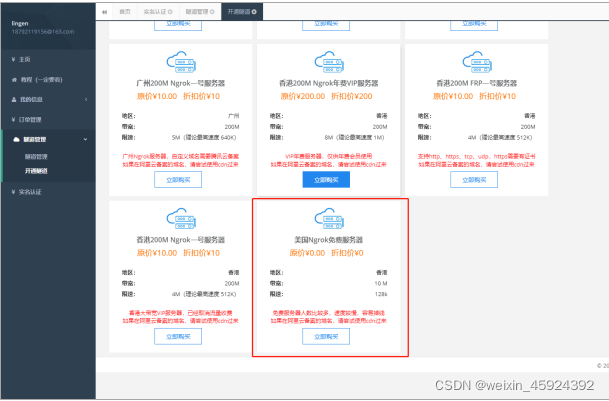Click cloud icon beside 隧道管理 sidebar menu
Viewport: 609px width, 401px height.
16,139
